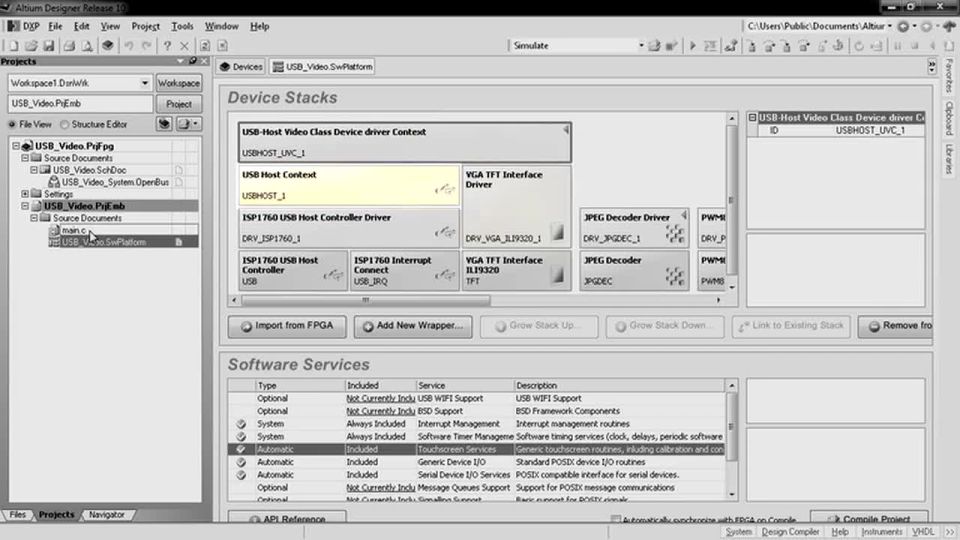The image size is (960, 540).
Task: Click the icon right of the Simulate dropdown
Action: pos(654,46)
